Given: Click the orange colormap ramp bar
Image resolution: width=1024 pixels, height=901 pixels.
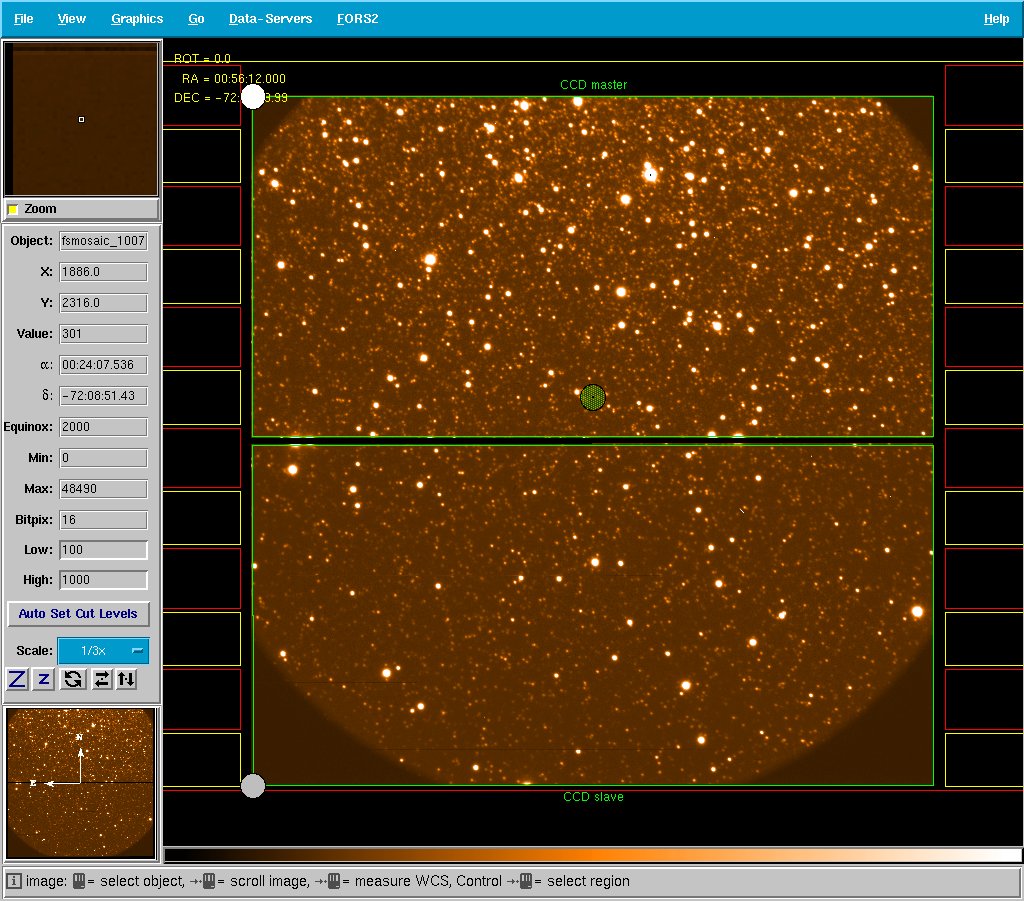Looking at the screenshot, I should 592,855.
